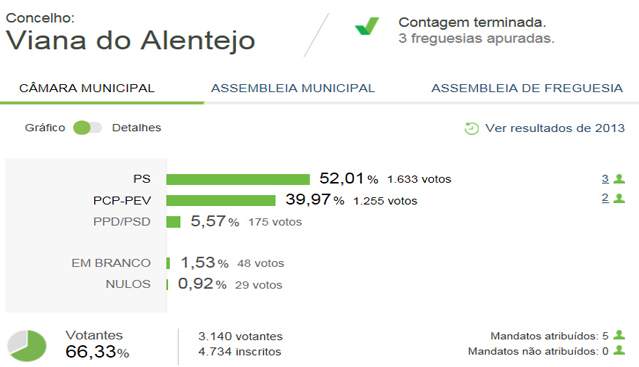639x367 pixels.
Task: Switch to the Assembleia de Freguesia tab
Action: pyautogui.click(x=527, y=88)
